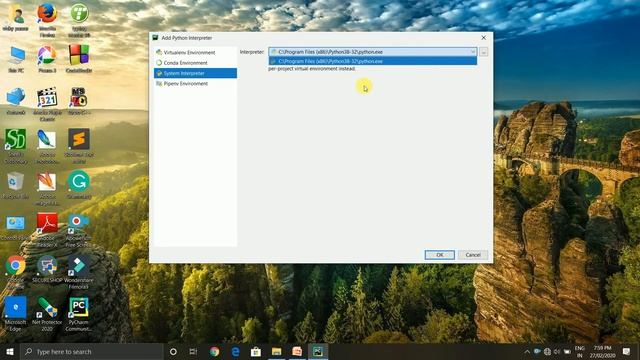Image resolution: width=640 pixels, height=360 pixels.
Task: Launch SECURESHOP desktop shortcut
Action: tap(47, 269)
